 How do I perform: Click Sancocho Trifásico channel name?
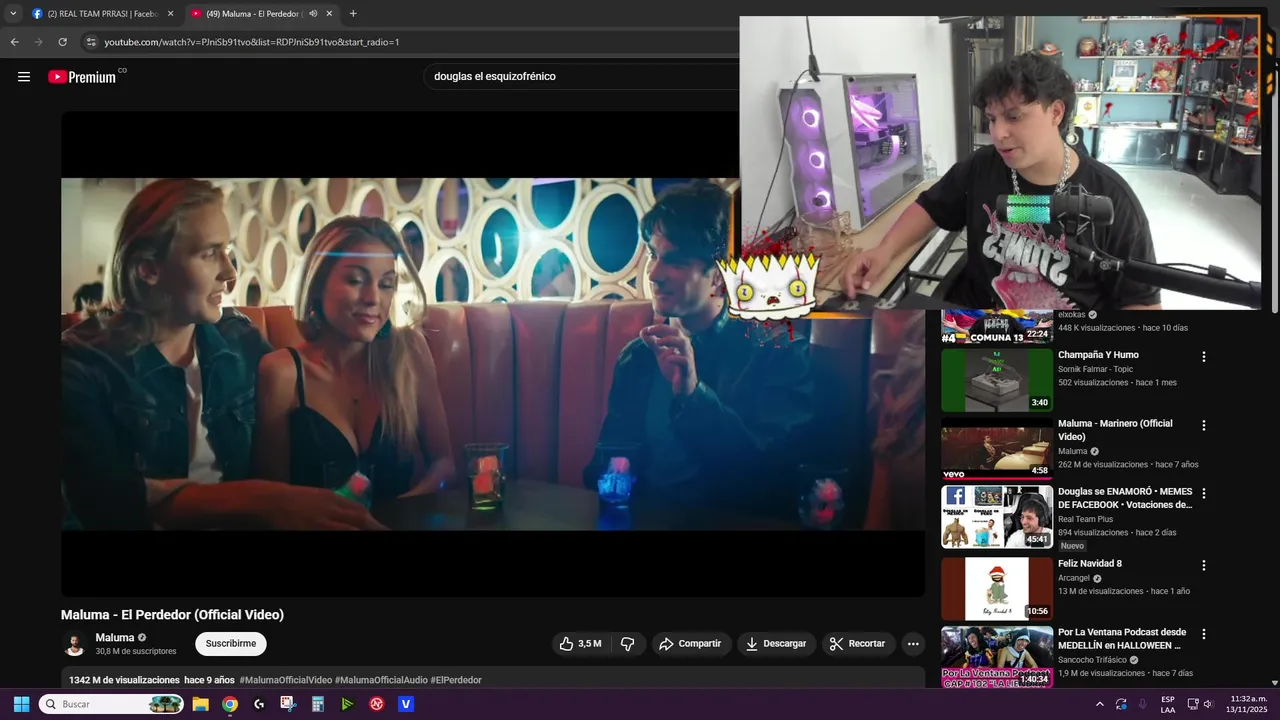coord(1092,660)
